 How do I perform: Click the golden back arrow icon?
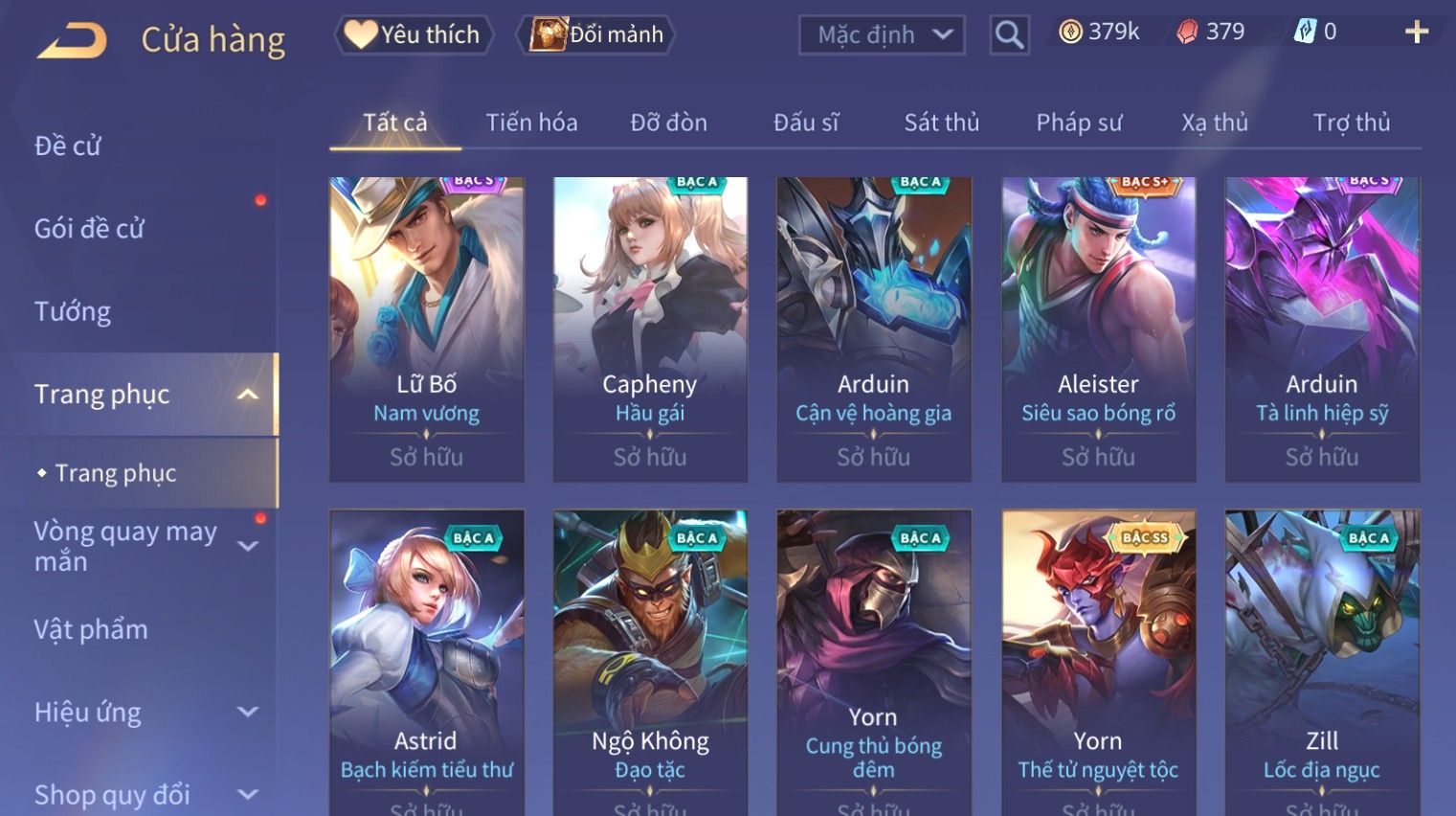72,41
